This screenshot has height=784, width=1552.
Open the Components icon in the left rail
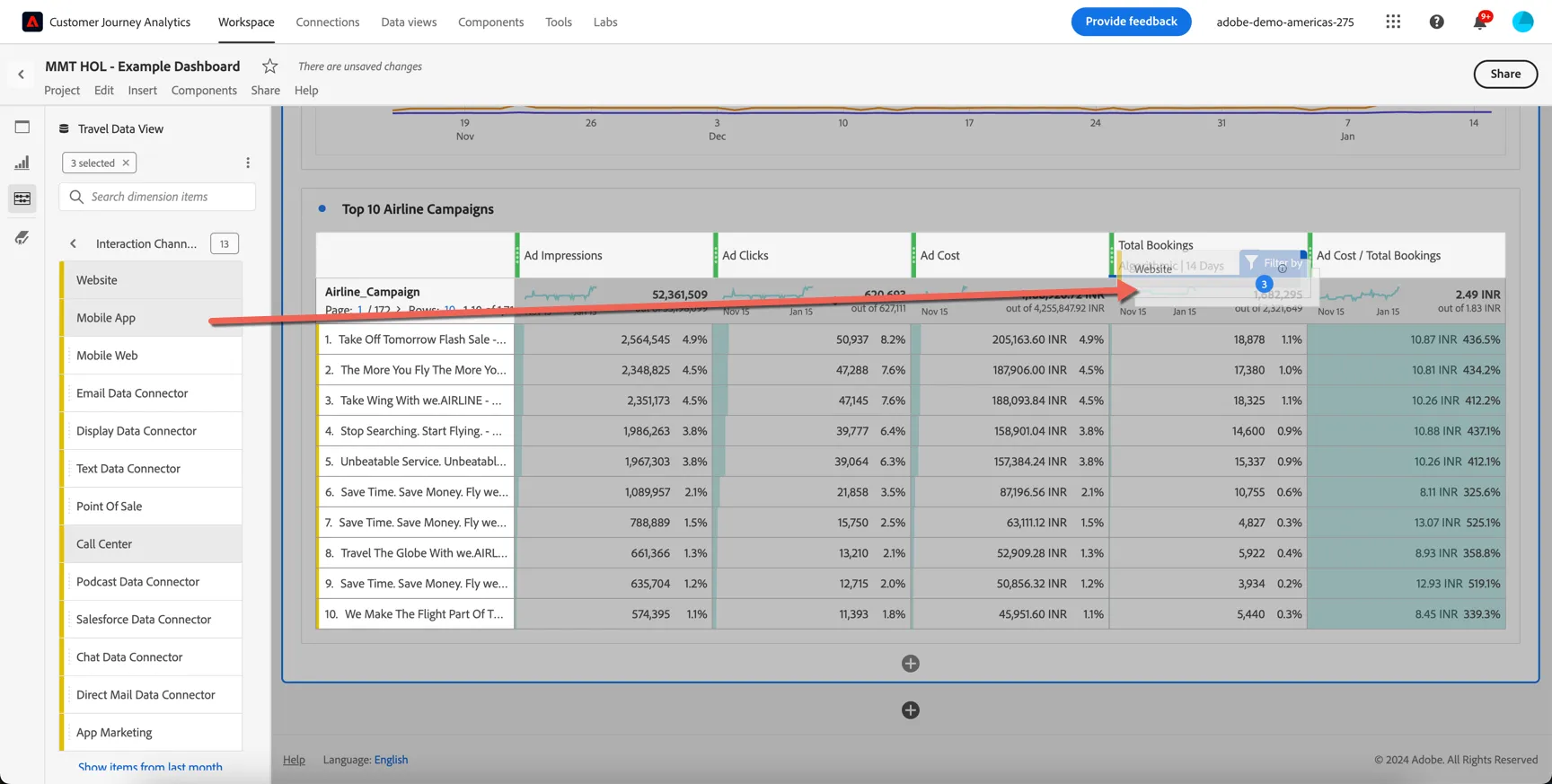click(22, 198)
